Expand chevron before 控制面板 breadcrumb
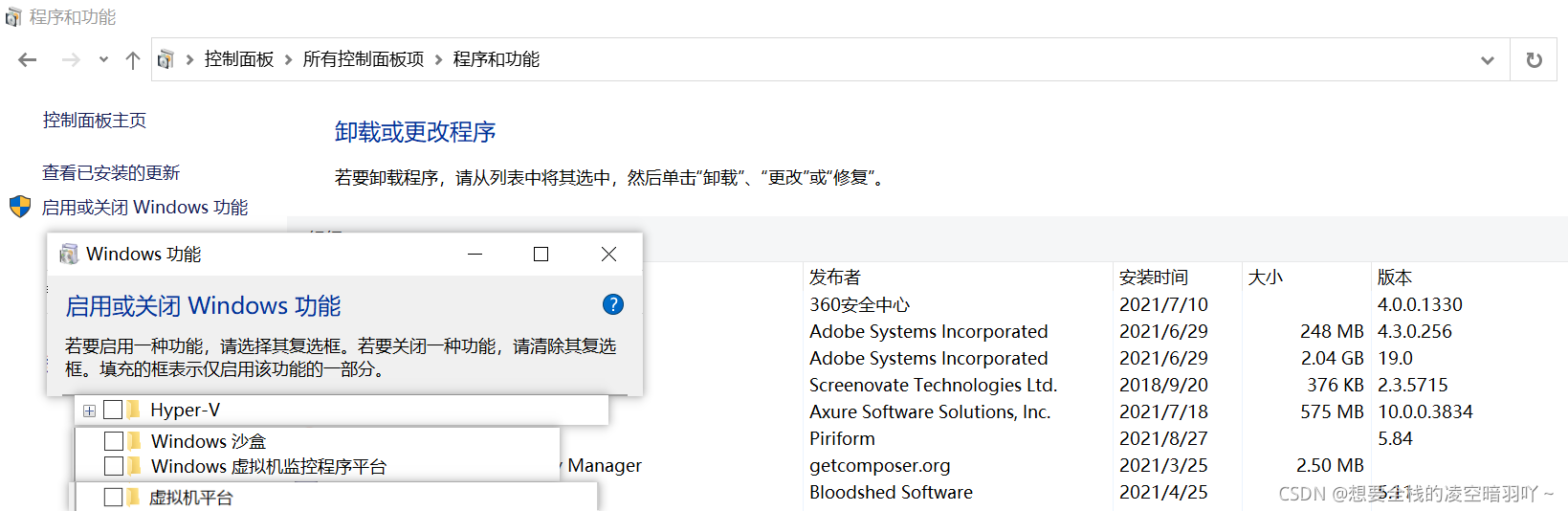Screen dimensions: 1568x511 (x=189, y=60)
